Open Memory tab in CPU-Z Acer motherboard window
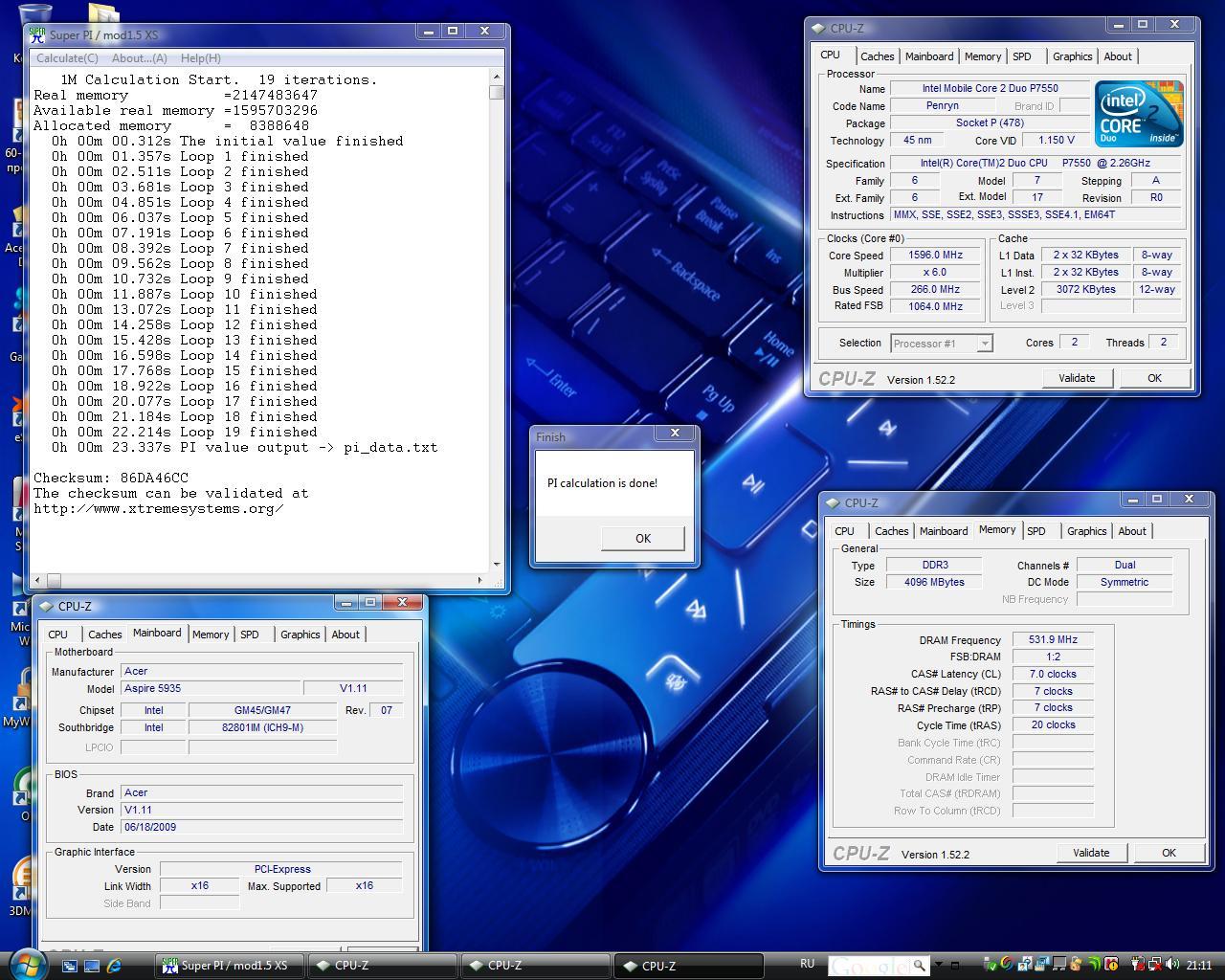 pos(210,635)
